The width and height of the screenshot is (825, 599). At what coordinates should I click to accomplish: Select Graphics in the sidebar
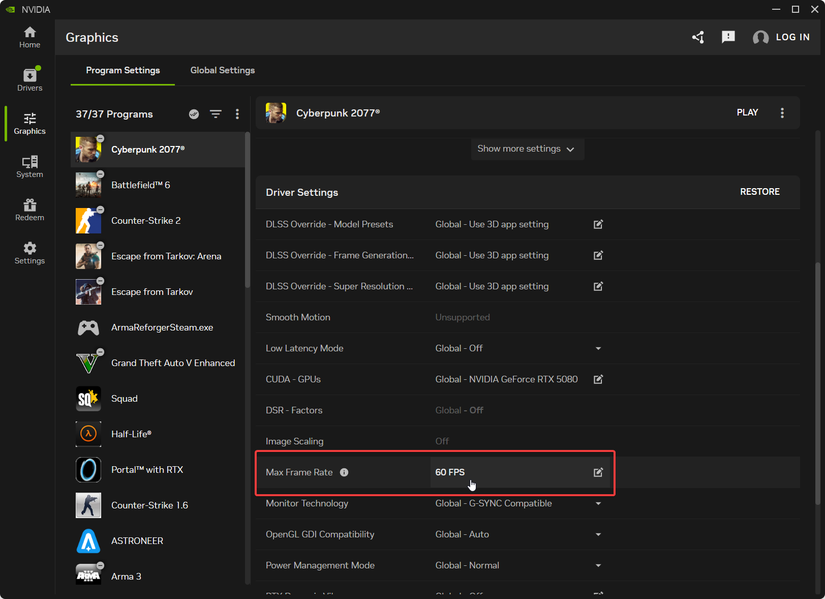tap(29, 124)
